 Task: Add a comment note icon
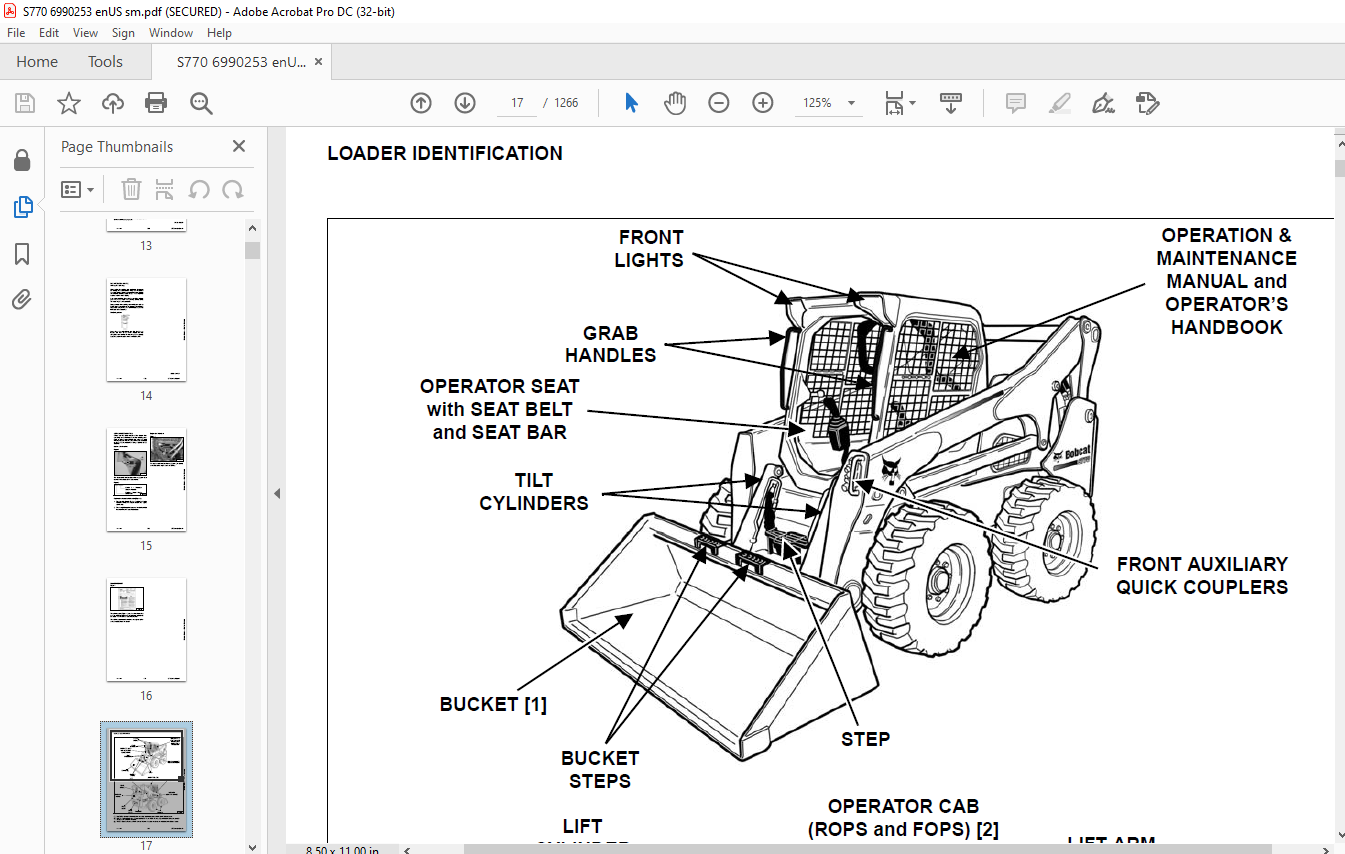1016,103
